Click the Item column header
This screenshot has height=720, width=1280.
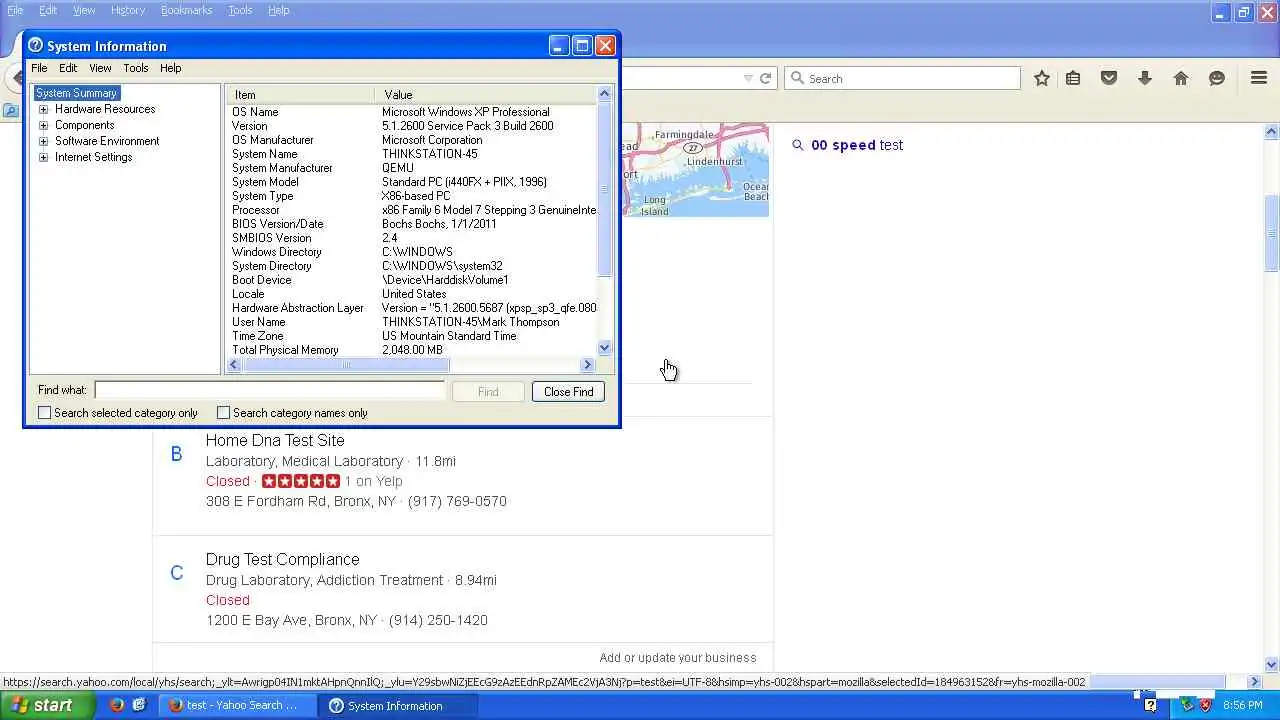coord(300,94)
